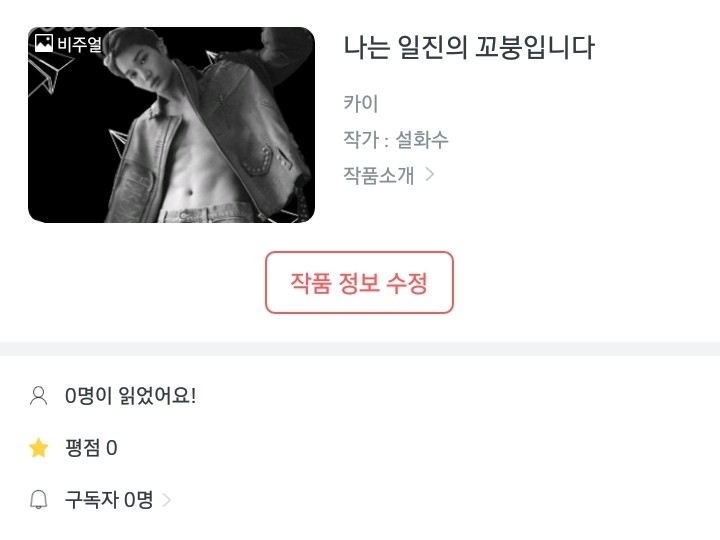720x540 pixels.
Task: Click the 작가 label text
Action: coord(361,140)
